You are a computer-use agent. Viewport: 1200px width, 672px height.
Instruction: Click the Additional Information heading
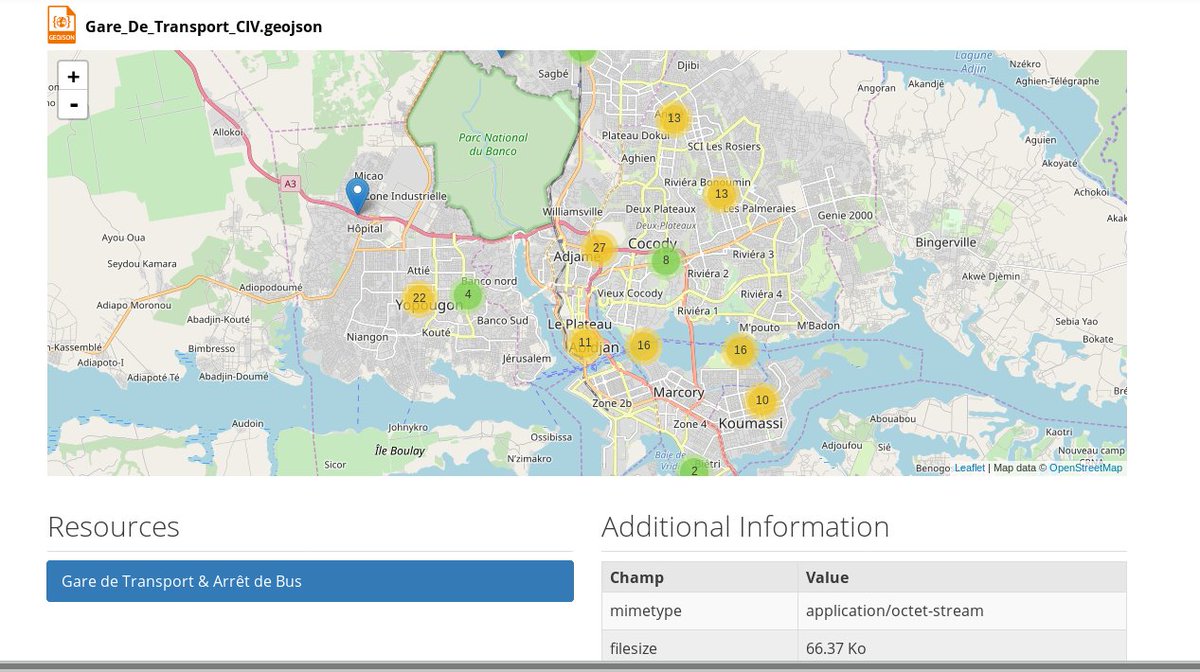click(745, 527)
